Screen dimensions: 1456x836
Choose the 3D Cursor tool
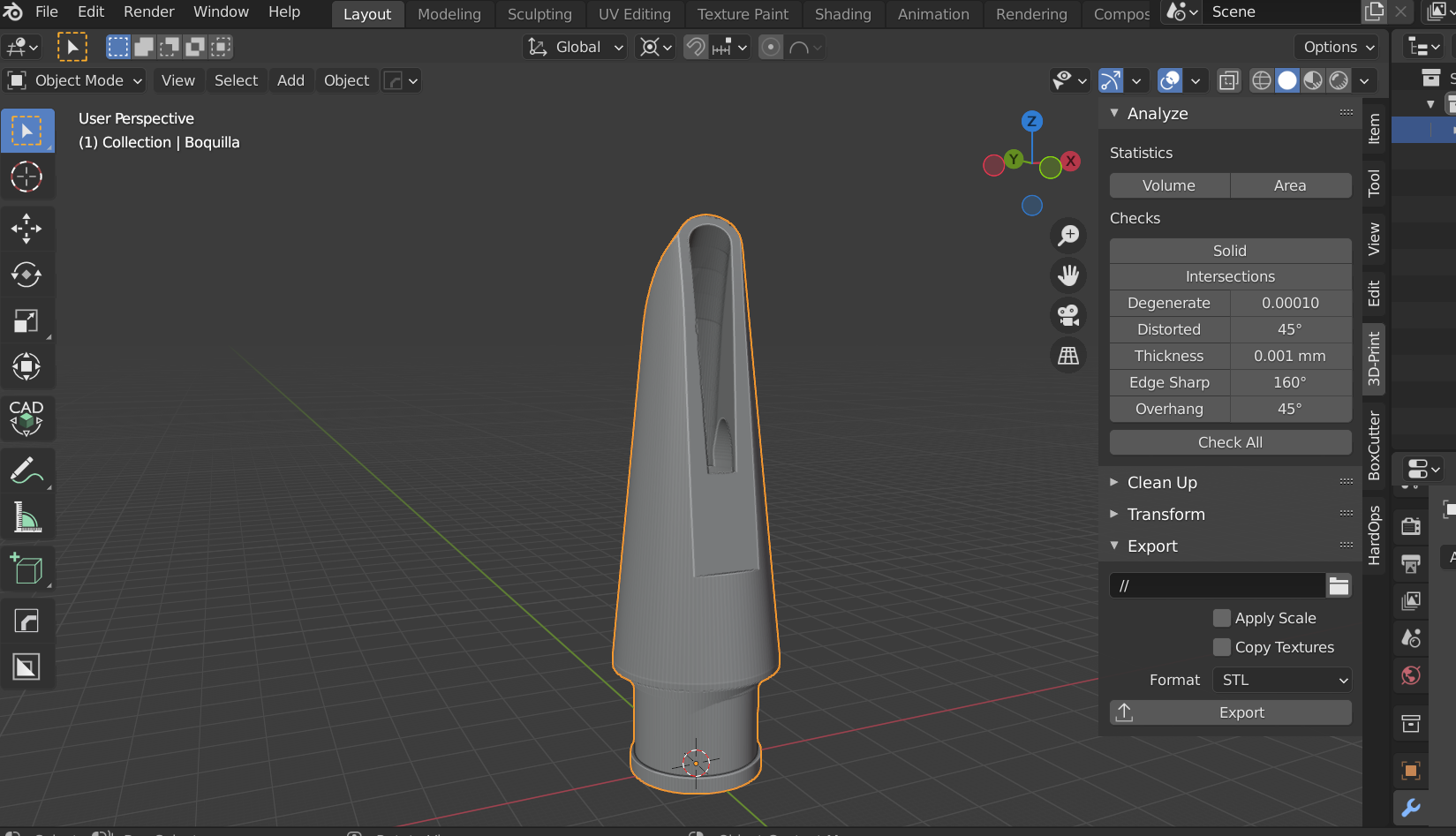[26, 177]
